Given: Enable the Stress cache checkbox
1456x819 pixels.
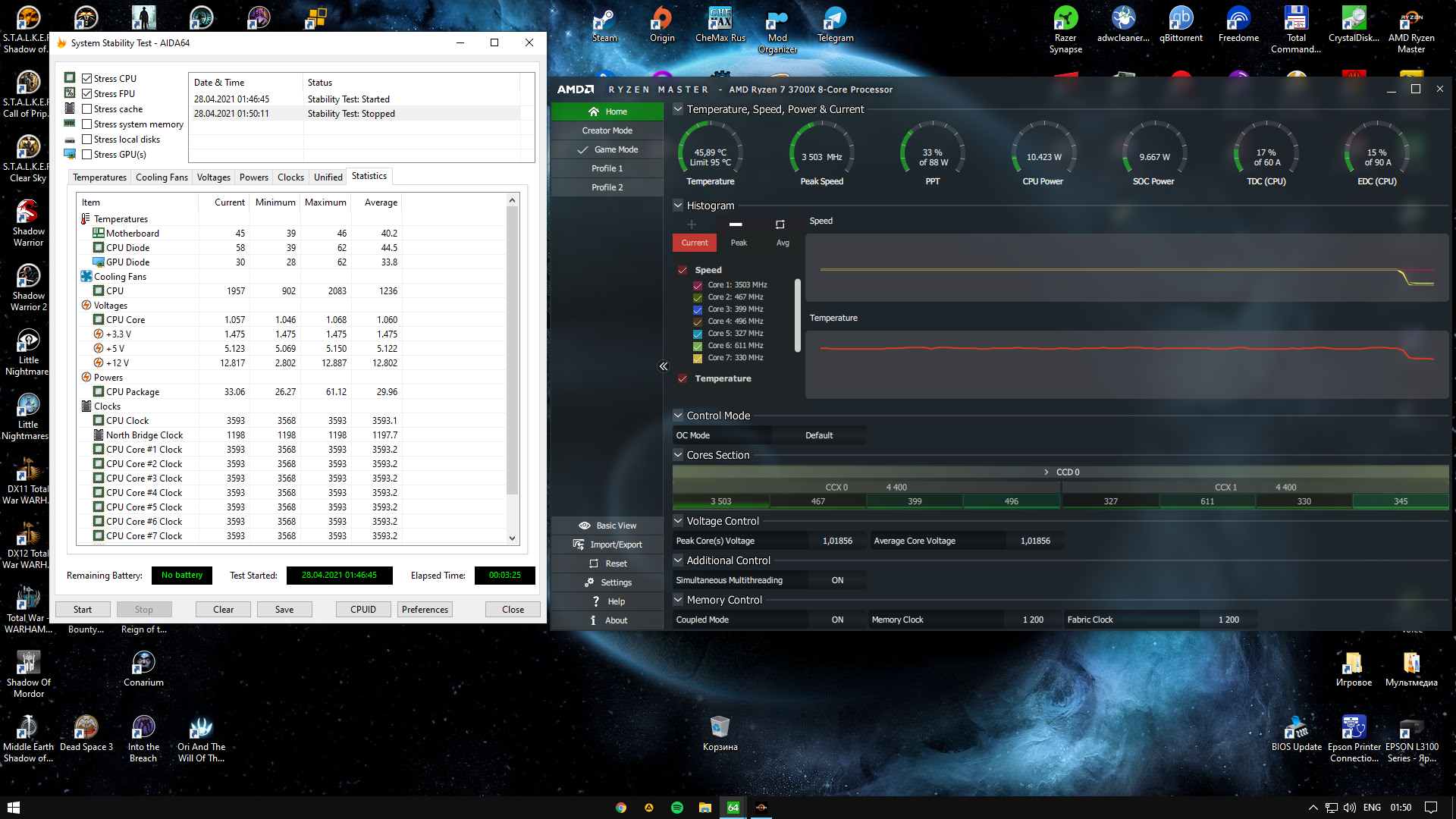Looking at the screenshot, I should tap(87, 109).
